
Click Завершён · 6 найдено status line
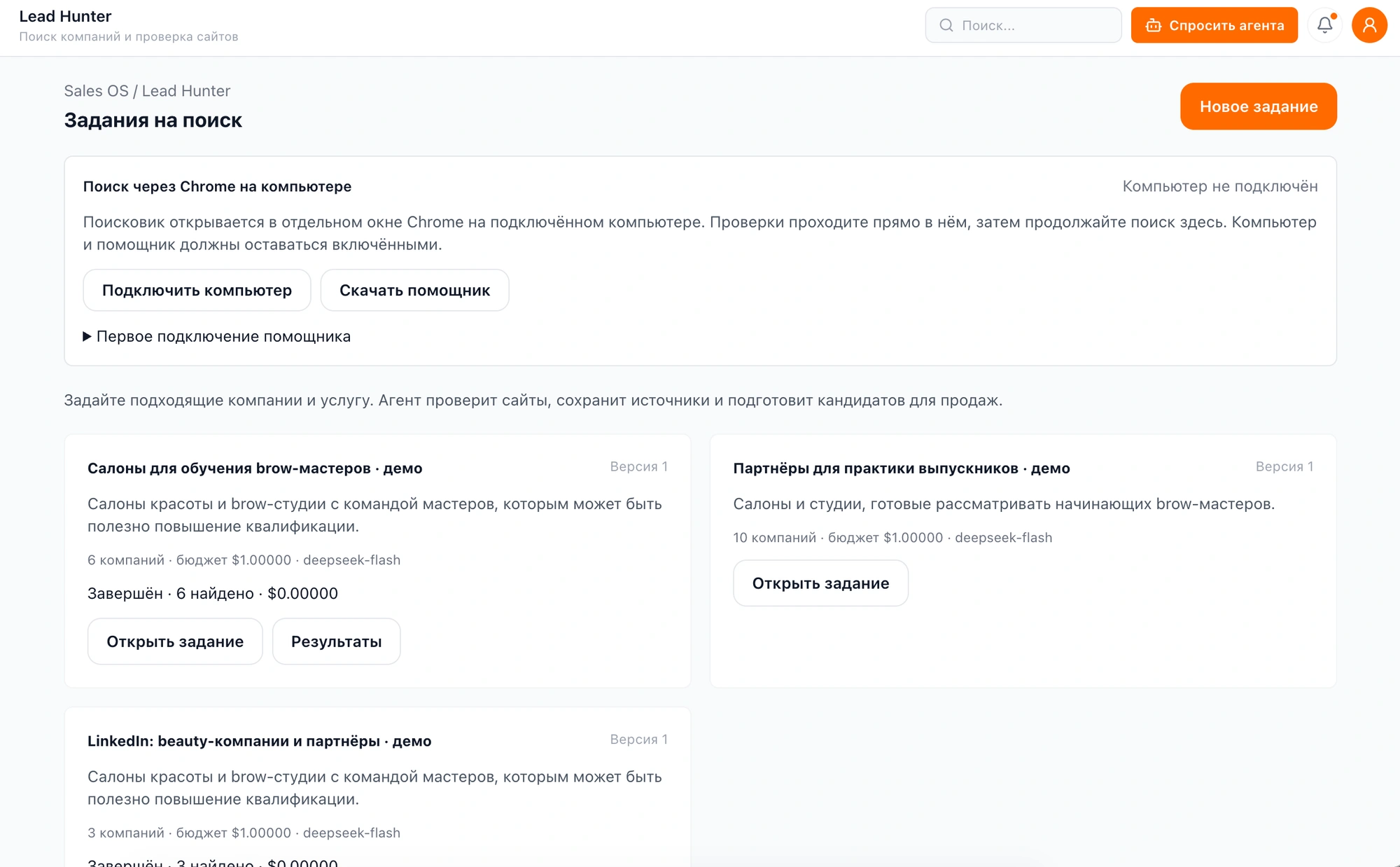(x=212, y=593)
